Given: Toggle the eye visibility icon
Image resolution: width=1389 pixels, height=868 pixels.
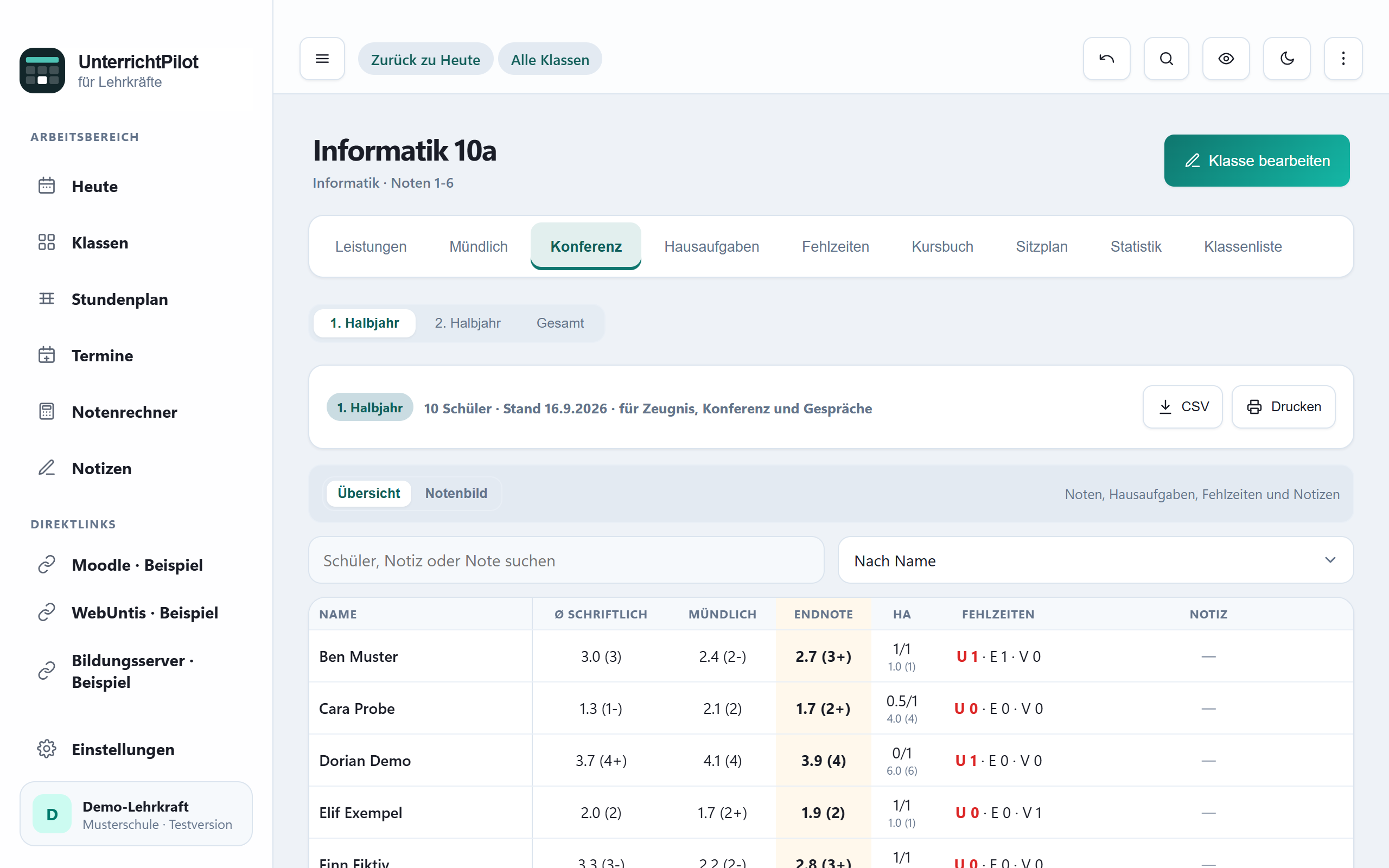Looking at the screenshot, I should (x=1226, y=59).
